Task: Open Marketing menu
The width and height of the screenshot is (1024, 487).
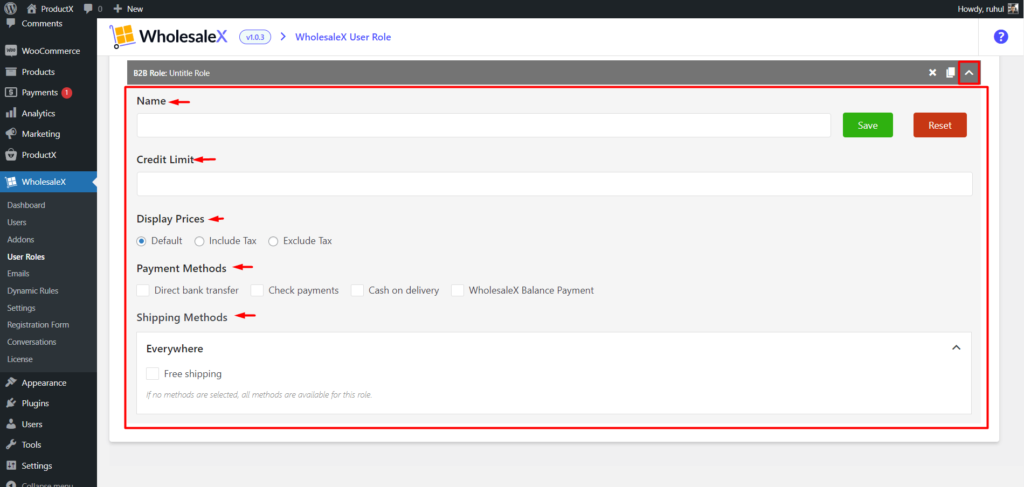Action: [x=40, y=134]
